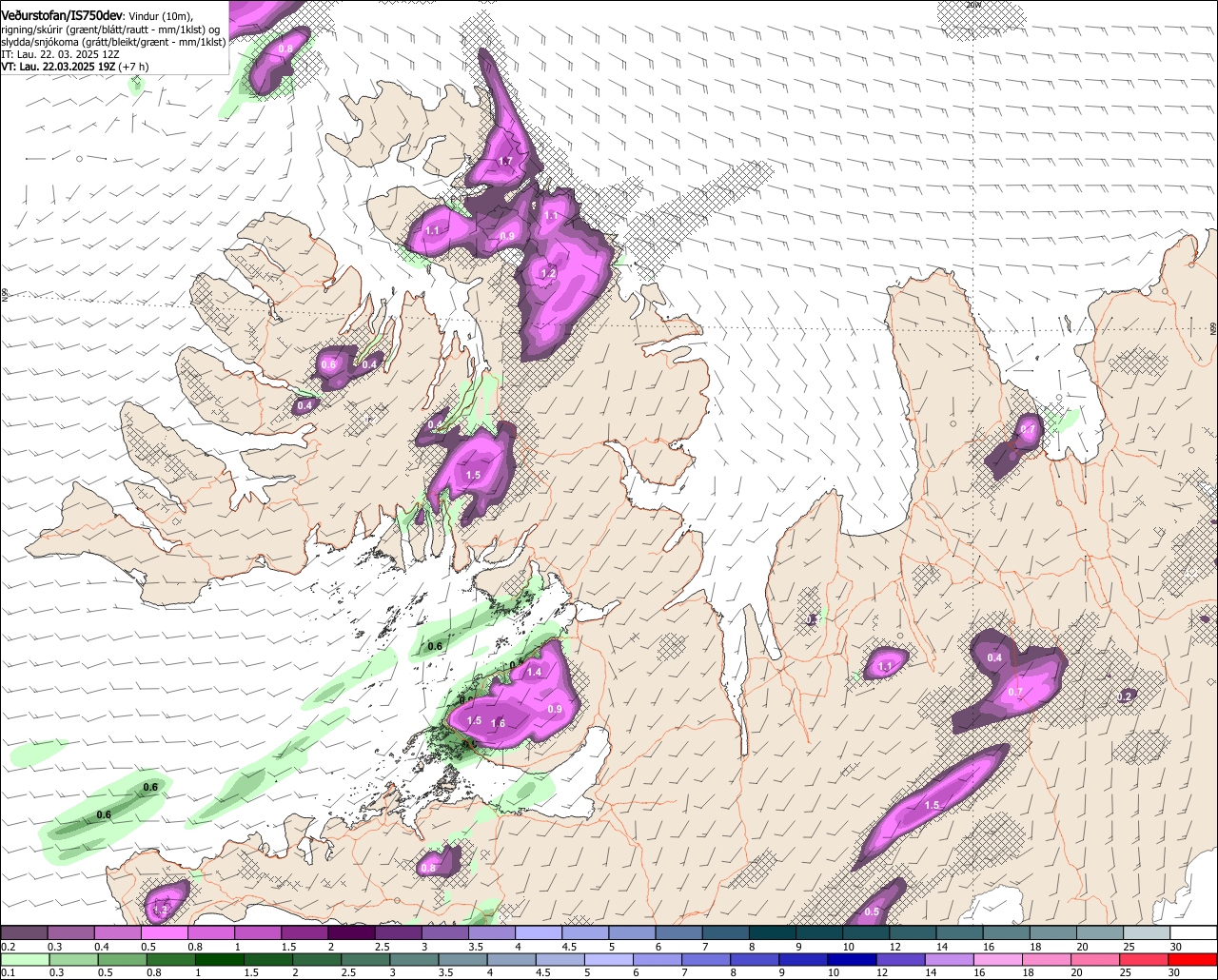Click the Veðurstofan/IS750dev map title
The image size is (1218, 980).
[62, 14]
